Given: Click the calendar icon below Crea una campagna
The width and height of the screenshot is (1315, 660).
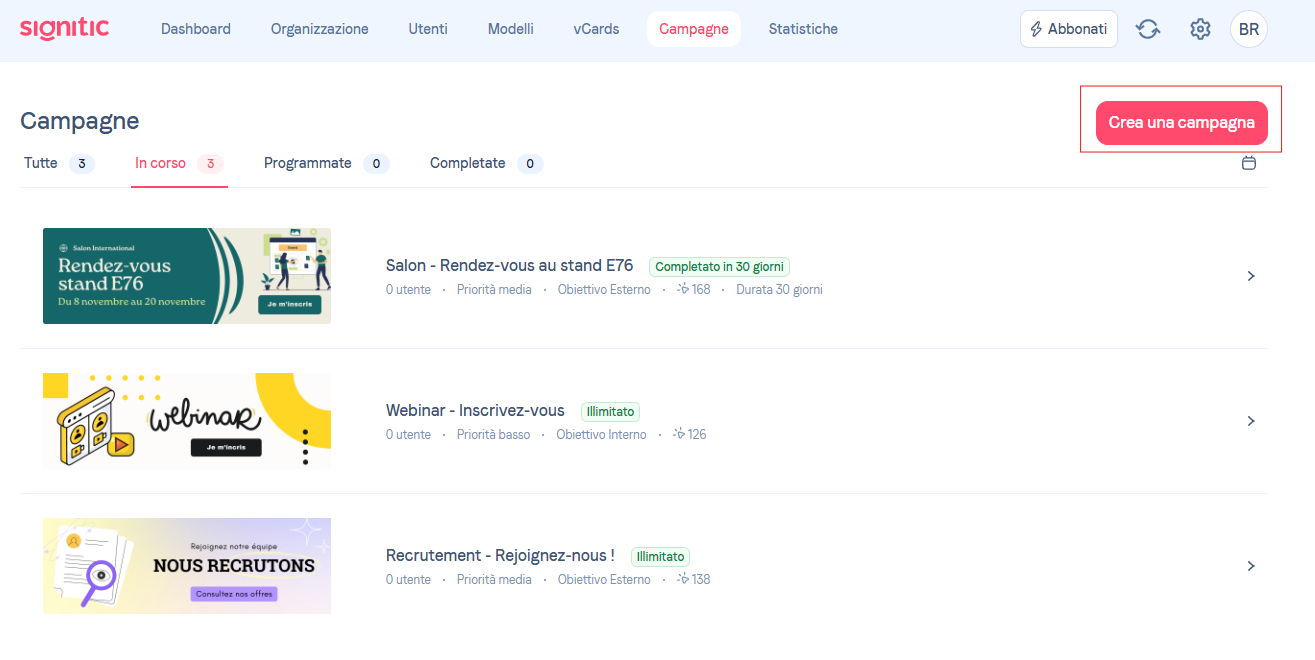Looking at the screenshot, I should pyautogui.click(x=1249, y=163).
